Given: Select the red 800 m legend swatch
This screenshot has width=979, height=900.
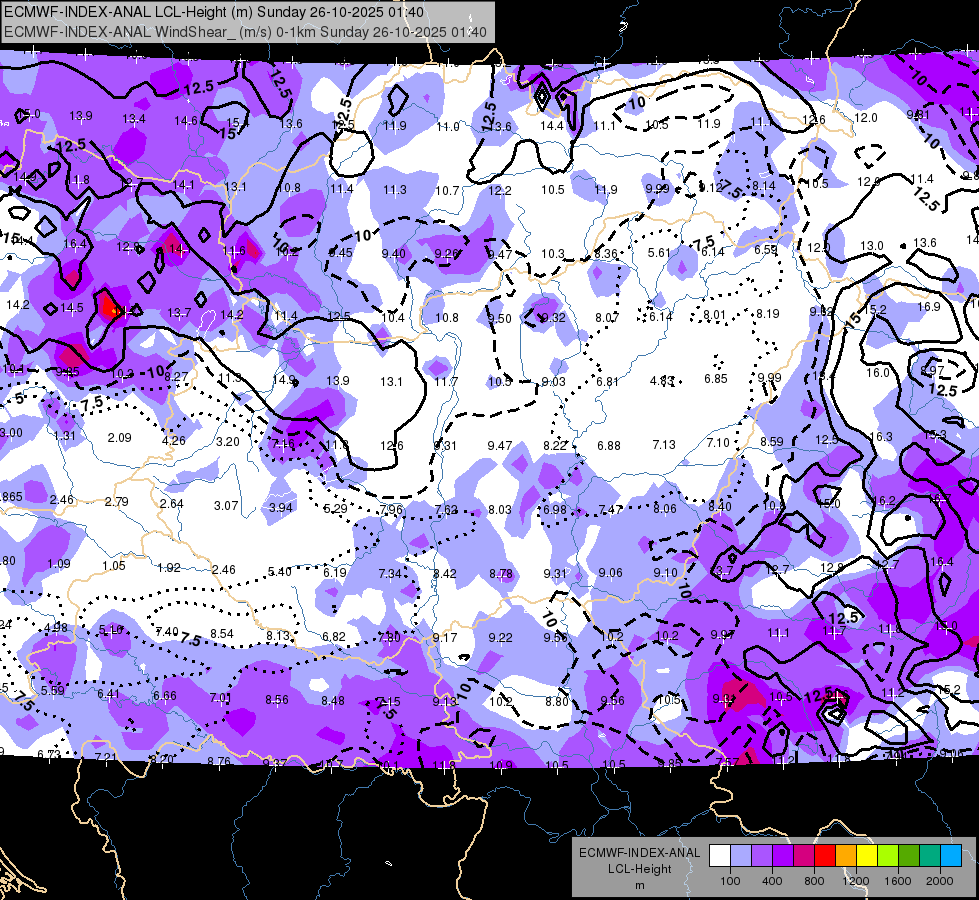Looking at the screenshot, I should click(x=825, y=855).
